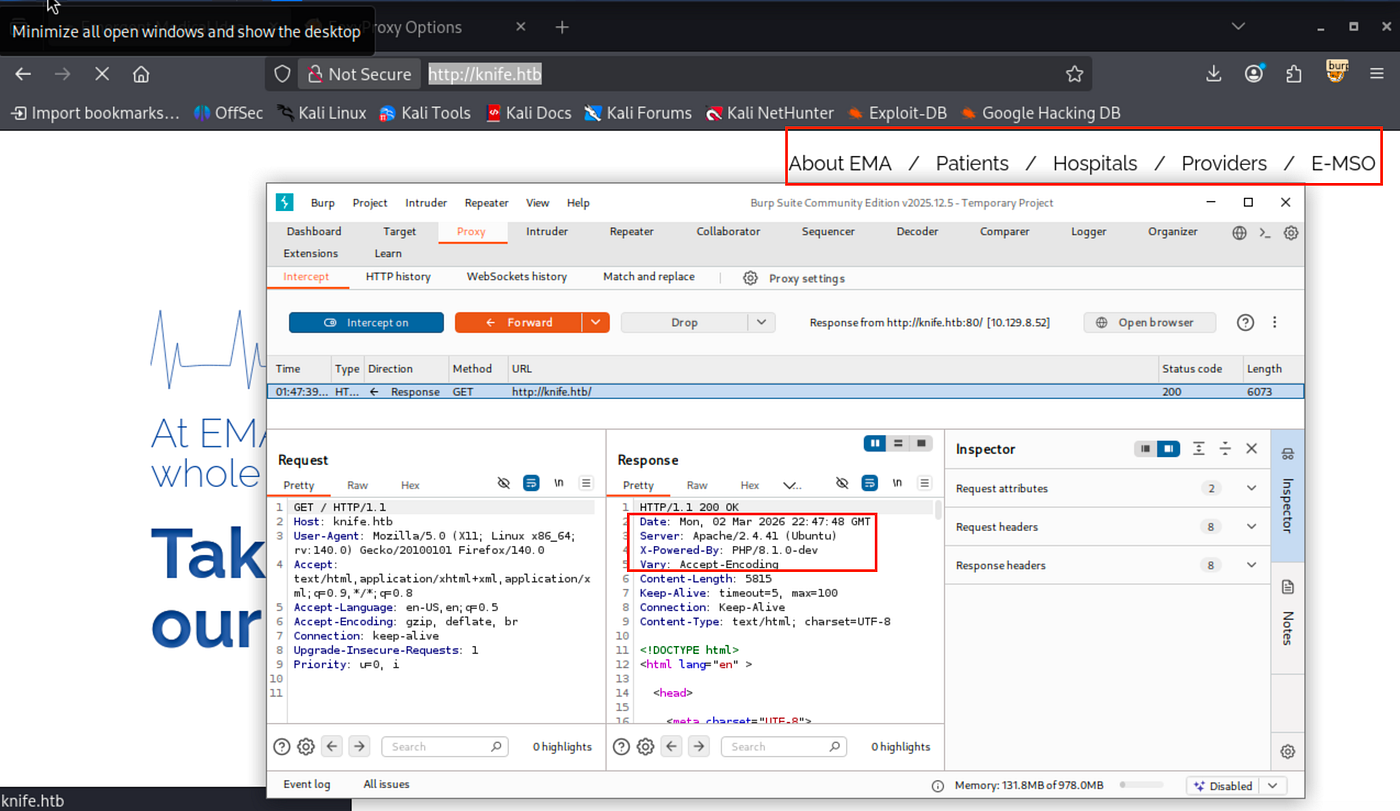Screen dimensions: 1400x811
Task: Show more Response view tabs dropdown
Action: click(792, 486)
